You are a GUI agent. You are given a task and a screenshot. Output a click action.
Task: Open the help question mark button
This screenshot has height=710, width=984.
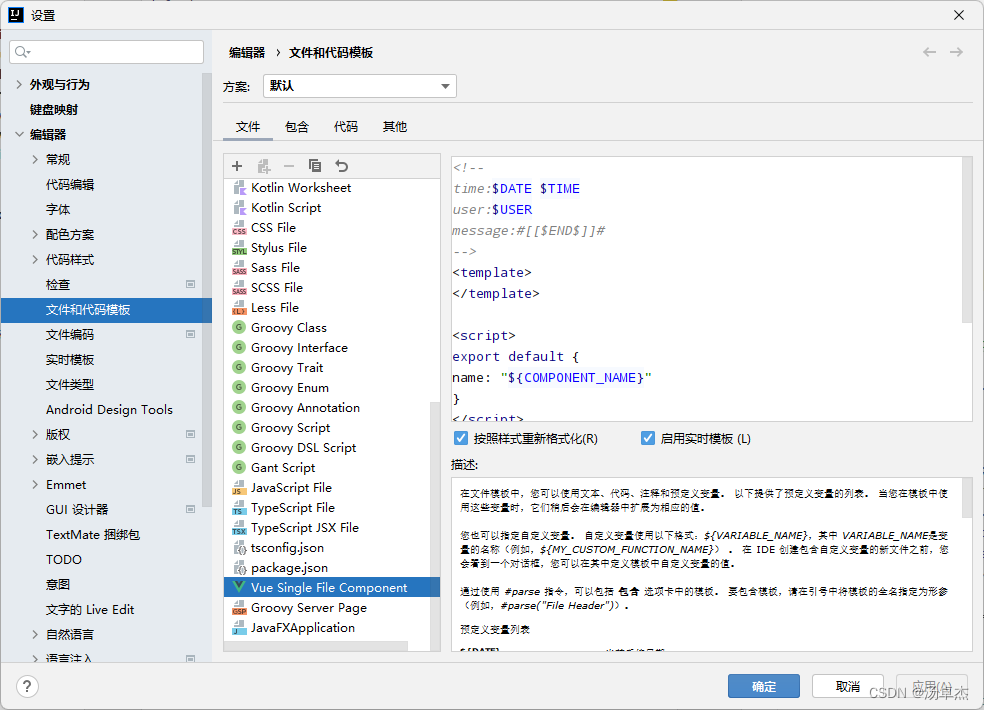27,686
